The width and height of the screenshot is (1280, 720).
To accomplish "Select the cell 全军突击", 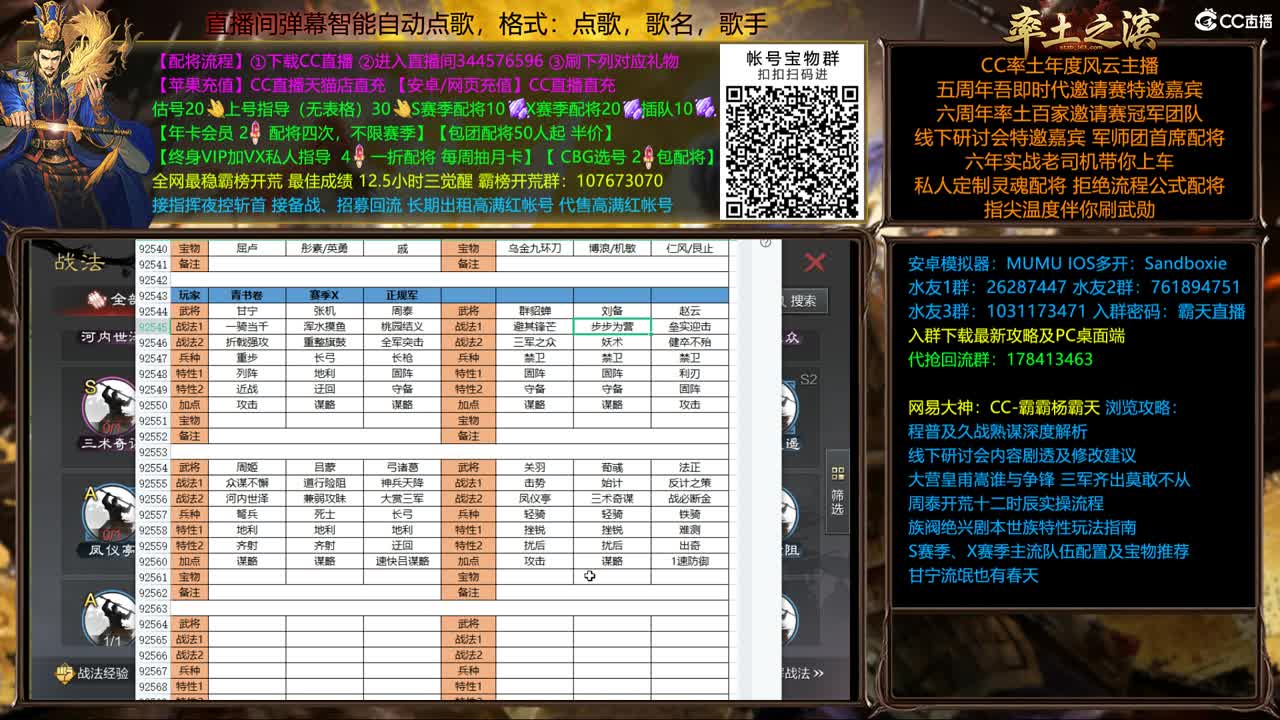I will click(402, 342).
